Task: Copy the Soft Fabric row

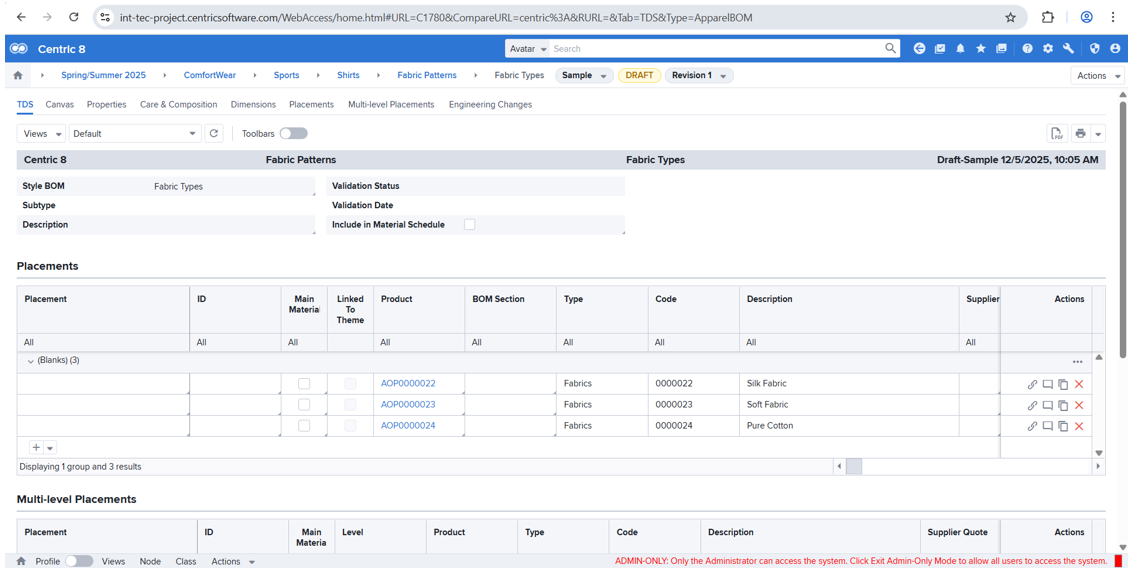Action: click(1063, 406)
